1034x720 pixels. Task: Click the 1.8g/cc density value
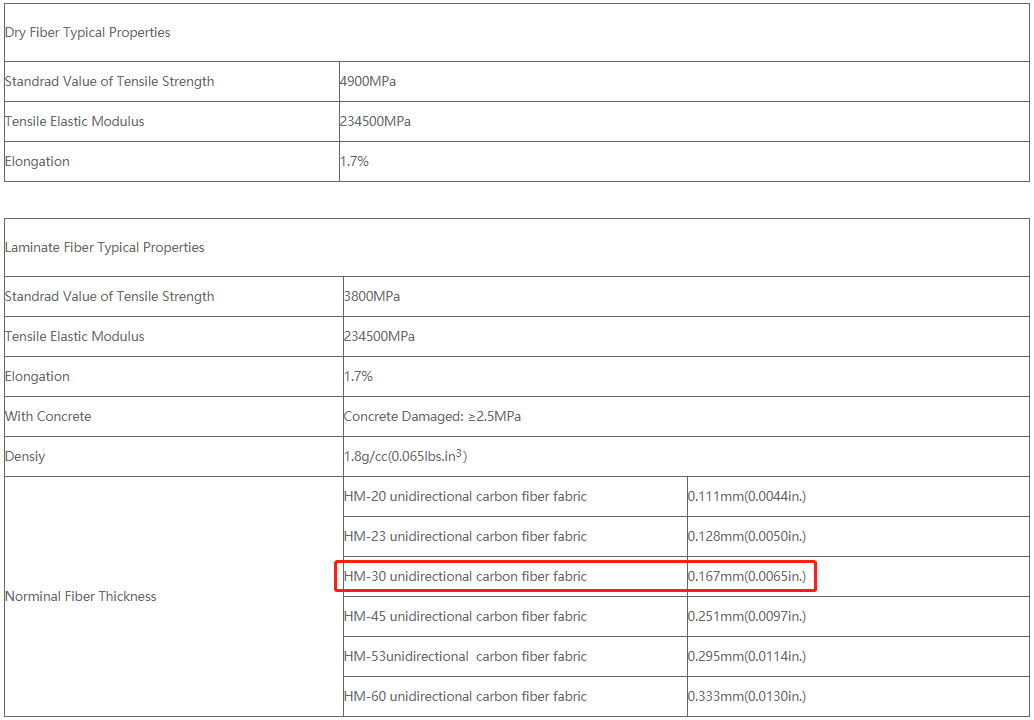pos(405,457)
